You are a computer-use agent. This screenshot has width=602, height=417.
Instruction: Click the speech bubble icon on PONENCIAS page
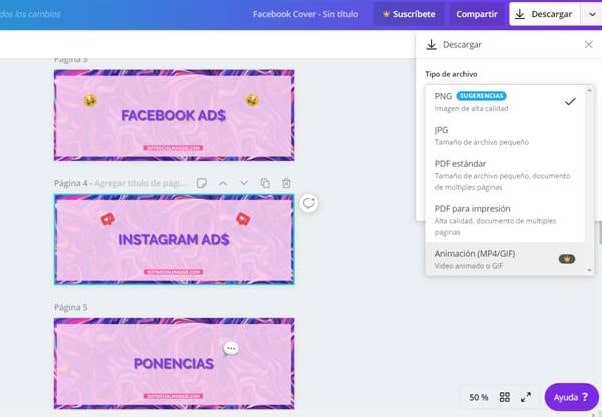(x=231, y=349)
